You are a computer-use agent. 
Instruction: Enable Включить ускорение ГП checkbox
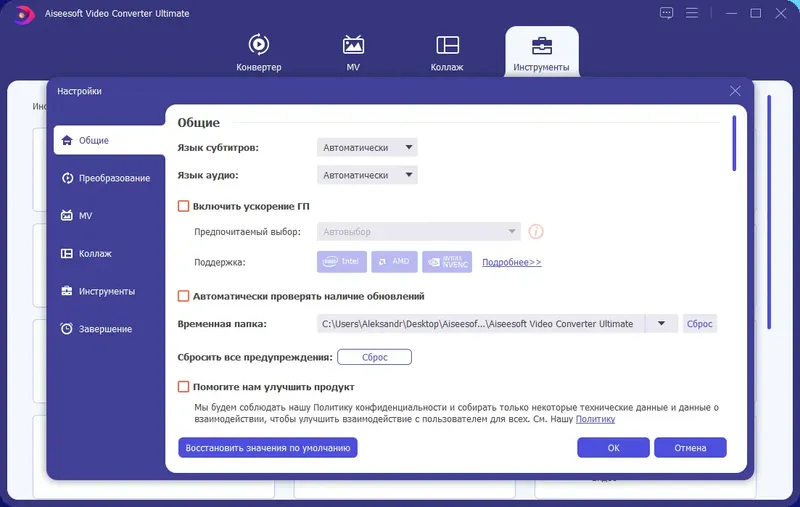183,206
